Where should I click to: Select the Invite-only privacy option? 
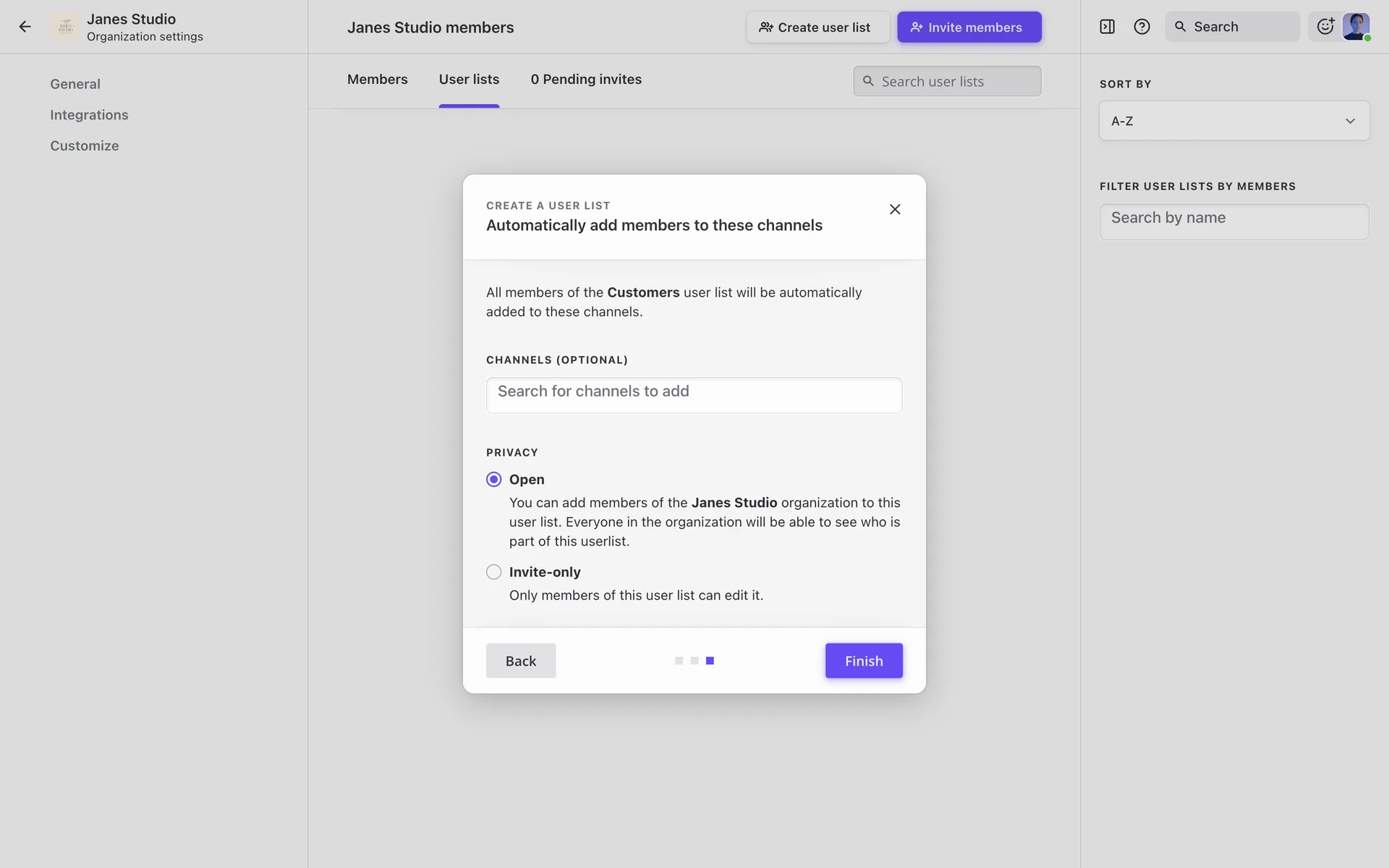(494, 572)
